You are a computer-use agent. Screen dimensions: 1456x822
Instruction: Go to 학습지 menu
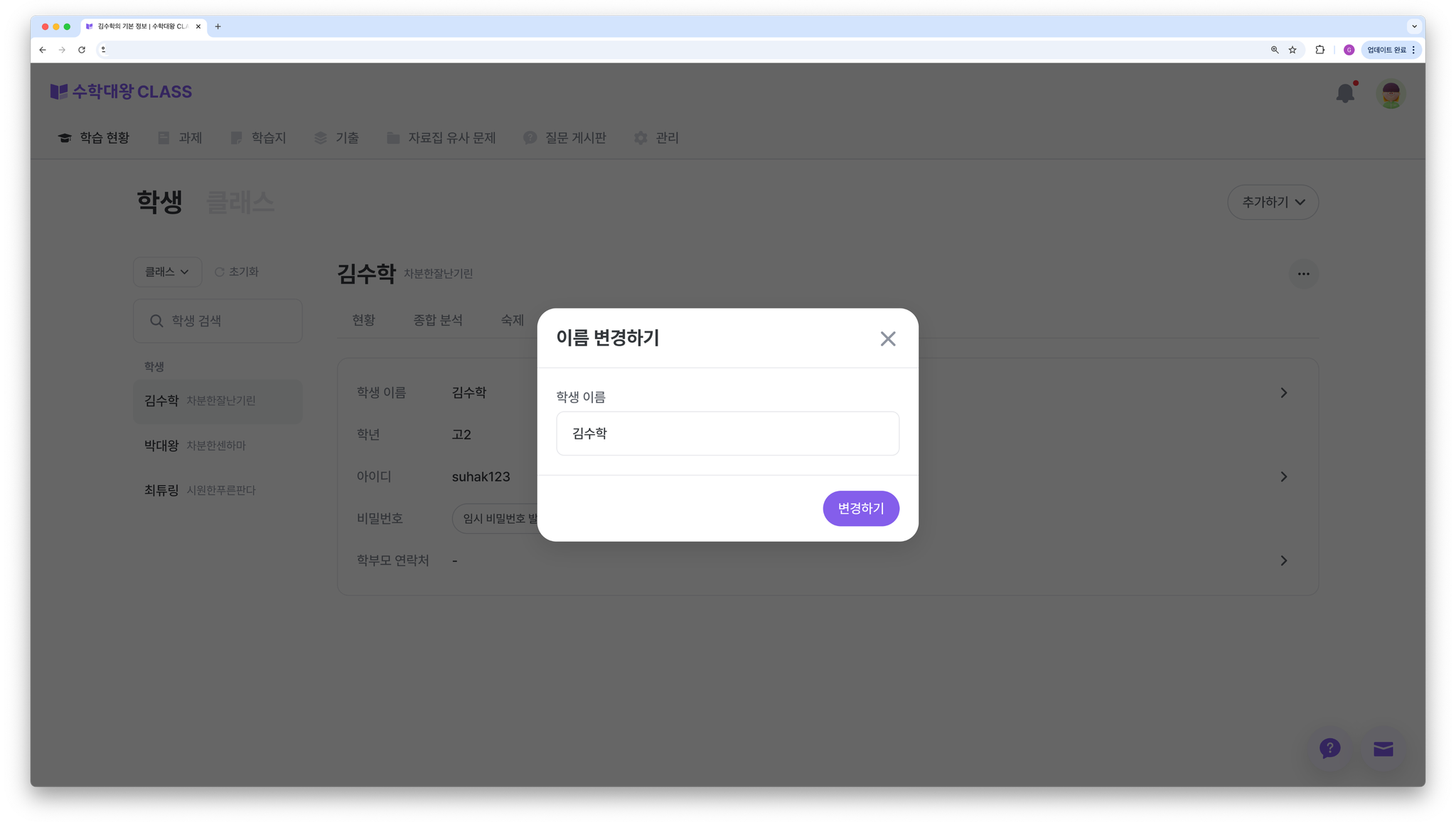tap(258, 138)
